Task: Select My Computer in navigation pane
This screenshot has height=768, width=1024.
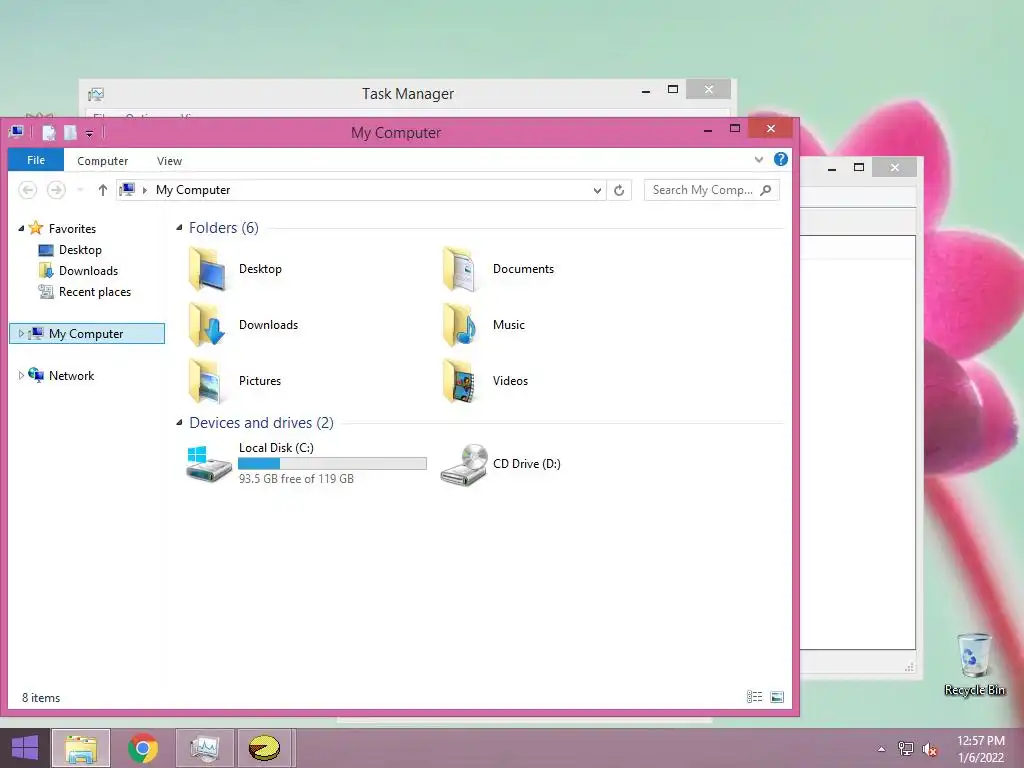Action: 87,334
